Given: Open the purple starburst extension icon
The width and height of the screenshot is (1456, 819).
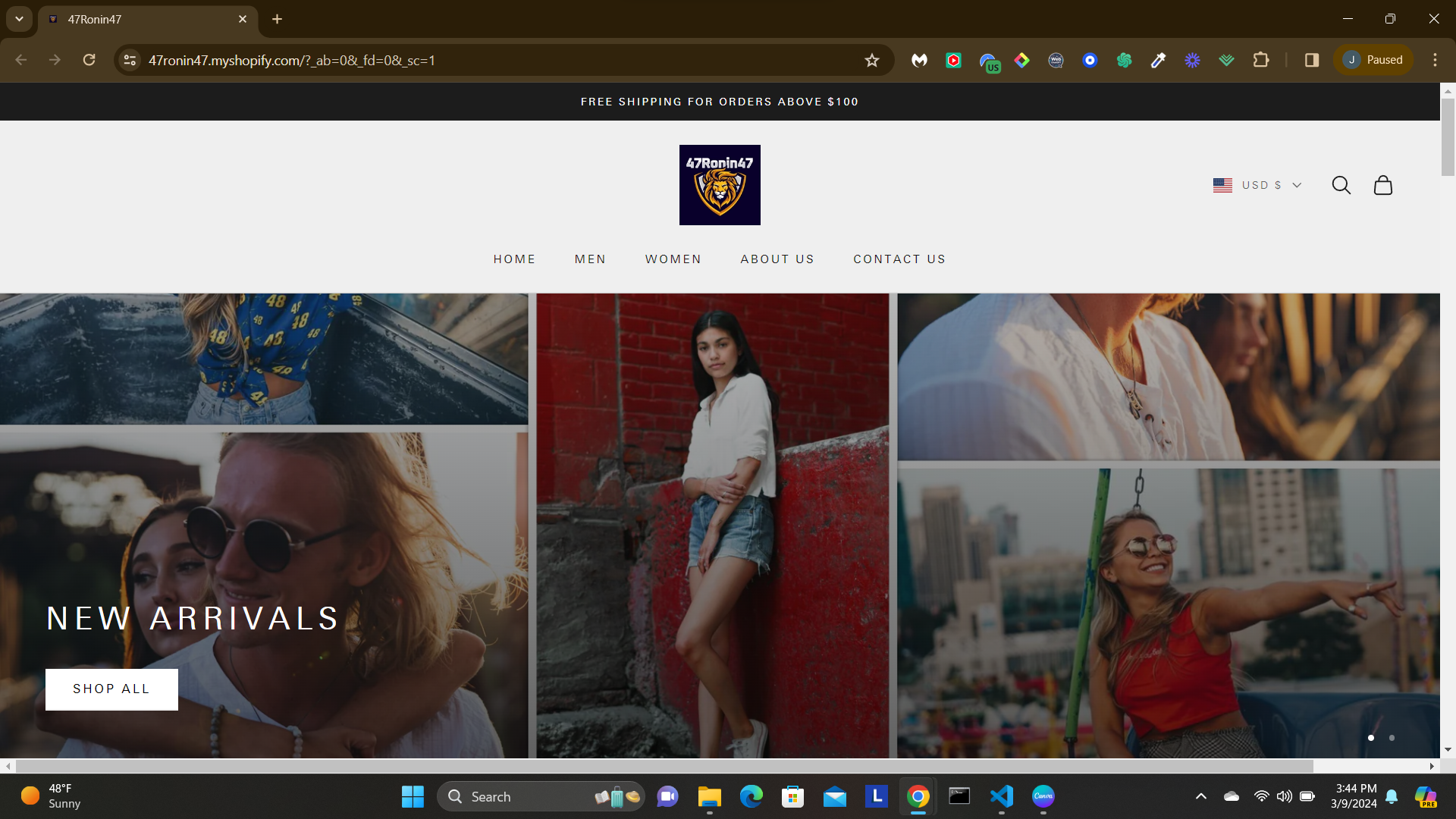Looking at the screenshot, I should coord(1193,60).
